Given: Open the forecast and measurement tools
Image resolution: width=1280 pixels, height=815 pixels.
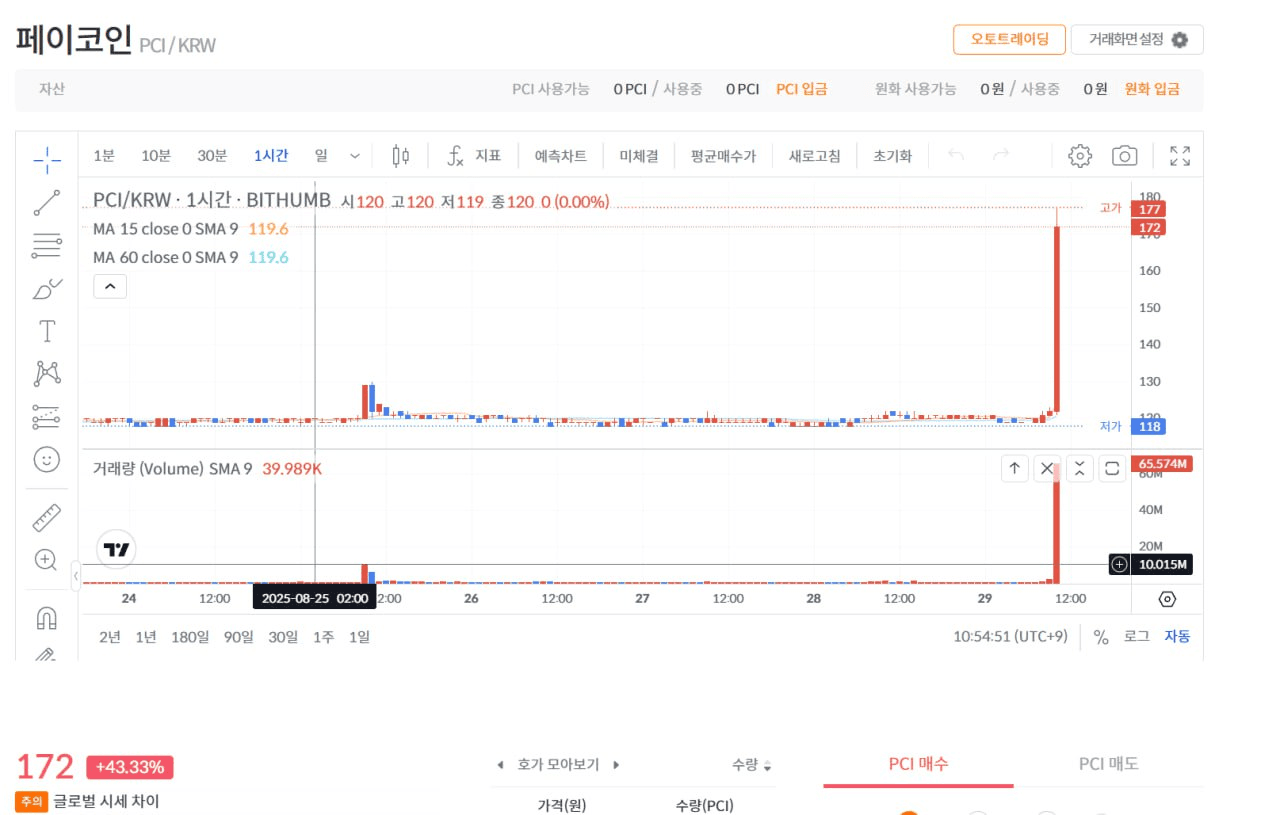Looking at the screenshot, I should [x=47, y=416].
